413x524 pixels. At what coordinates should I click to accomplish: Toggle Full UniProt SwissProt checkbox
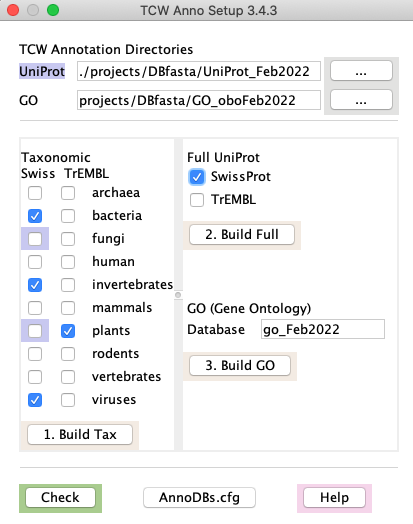[x=197, y=177]
